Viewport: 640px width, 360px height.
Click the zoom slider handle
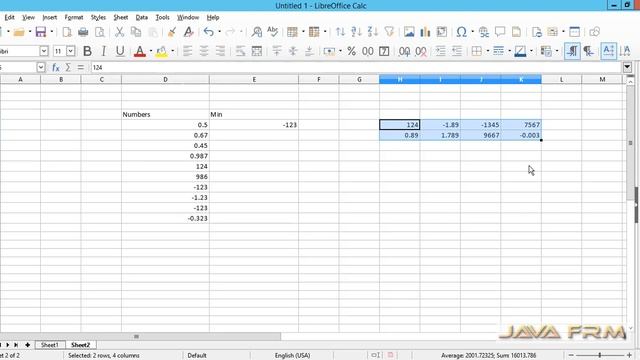click(x=600, y=356)
